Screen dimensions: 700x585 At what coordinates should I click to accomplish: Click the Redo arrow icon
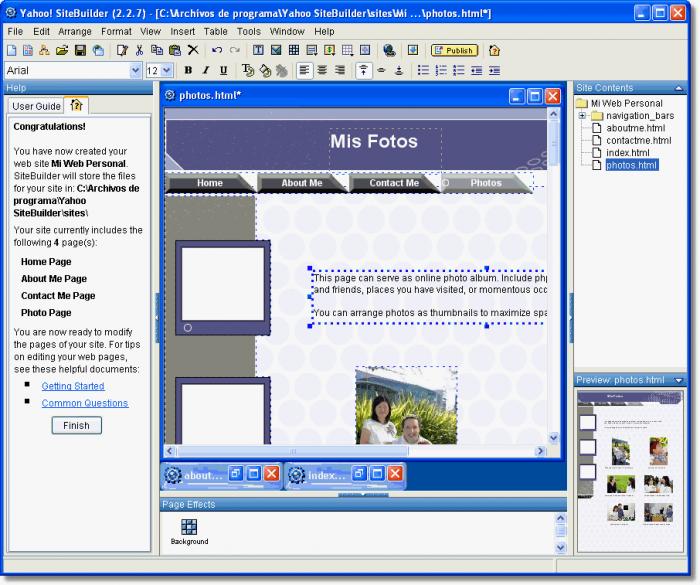tap(235, 50)
